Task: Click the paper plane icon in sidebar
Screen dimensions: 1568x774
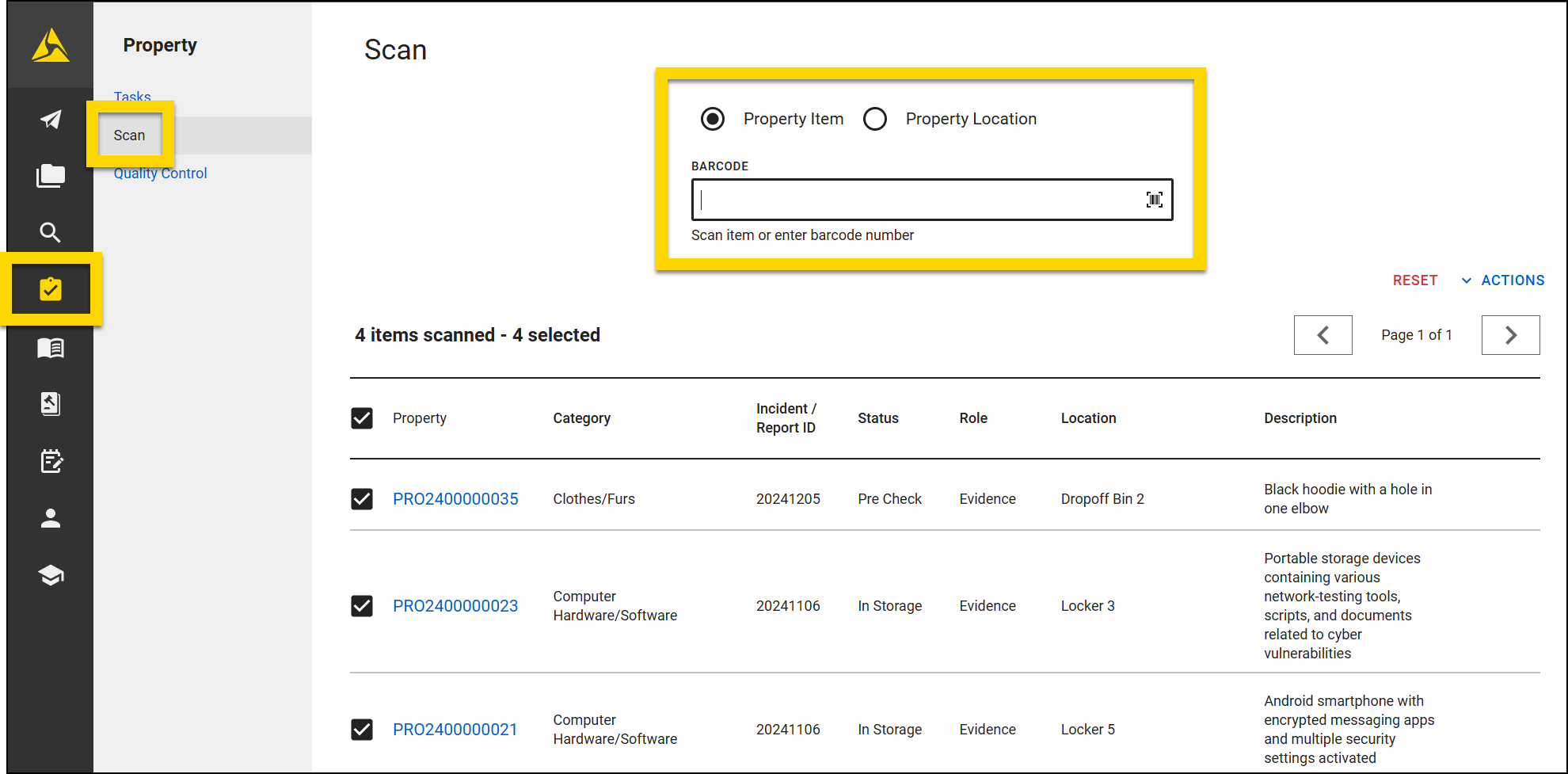Action: pos(51,120)
